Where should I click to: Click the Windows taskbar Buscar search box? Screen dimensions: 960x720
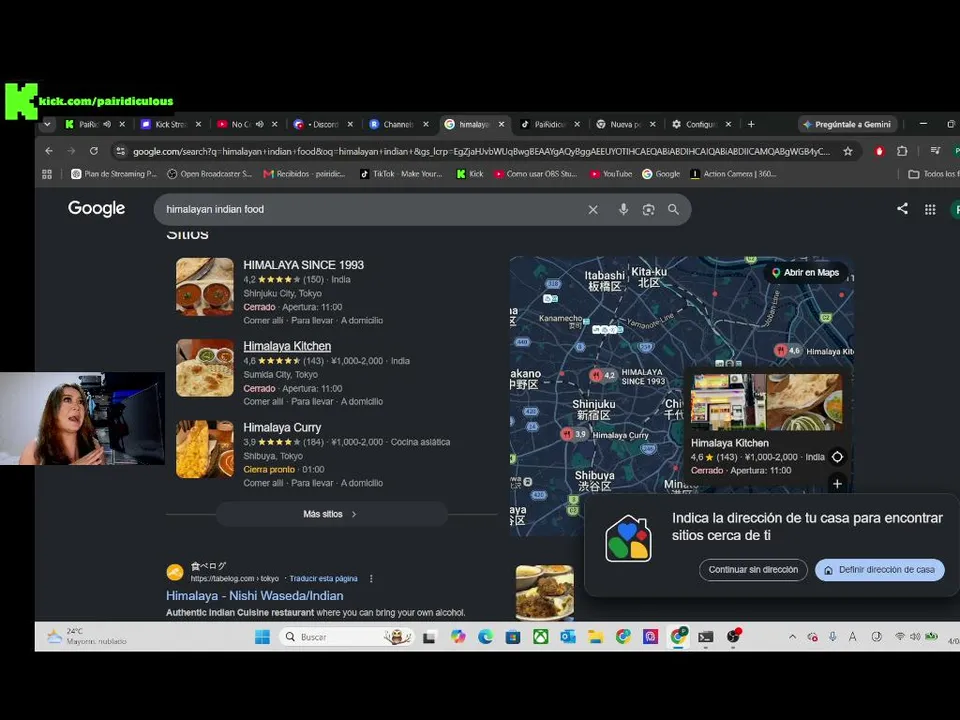[x=347, y=637]
